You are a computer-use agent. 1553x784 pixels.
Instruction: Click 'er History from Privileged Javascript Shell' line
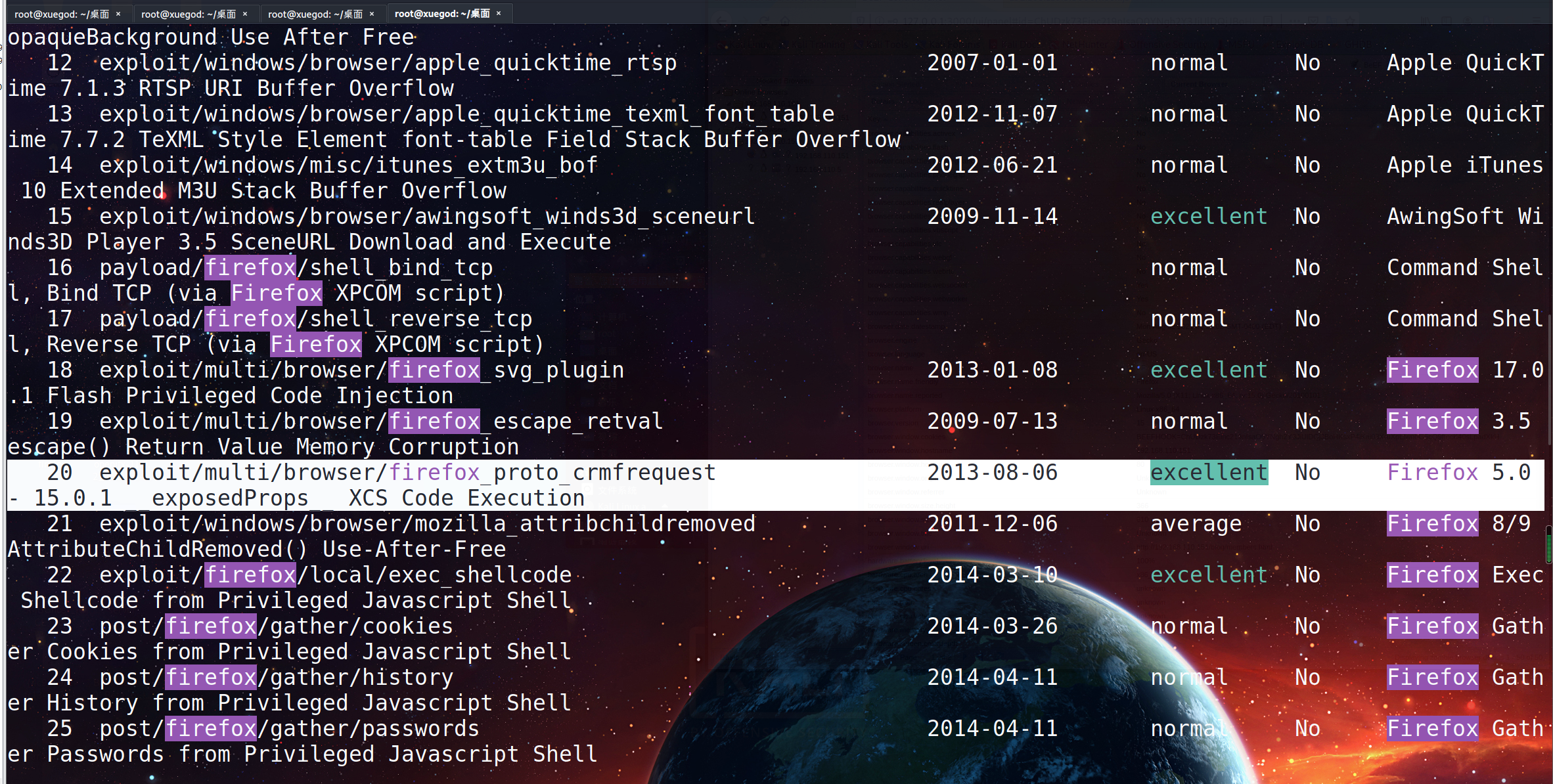point(290,703)
